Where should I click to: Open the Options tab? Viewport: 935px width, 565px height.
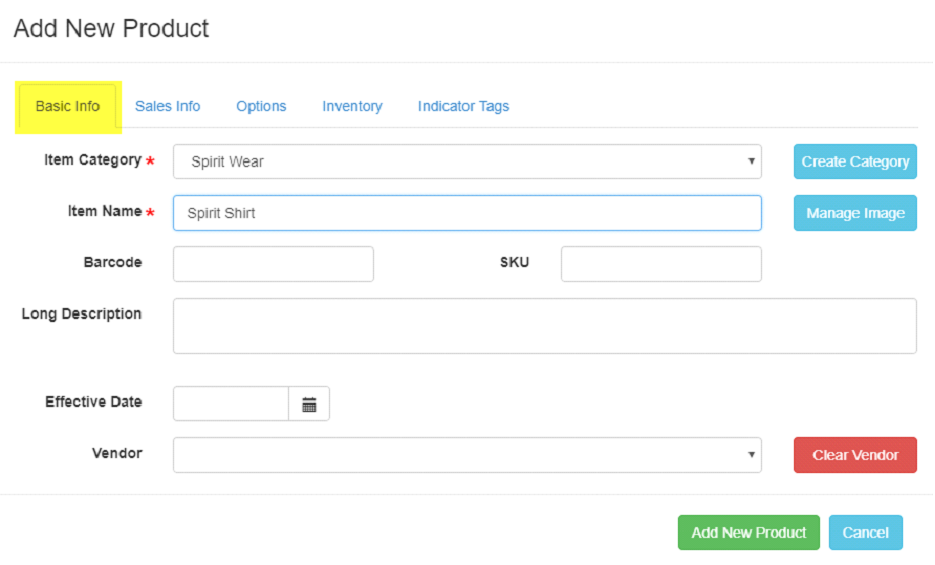pyautogui.click(x=261, y=106)
